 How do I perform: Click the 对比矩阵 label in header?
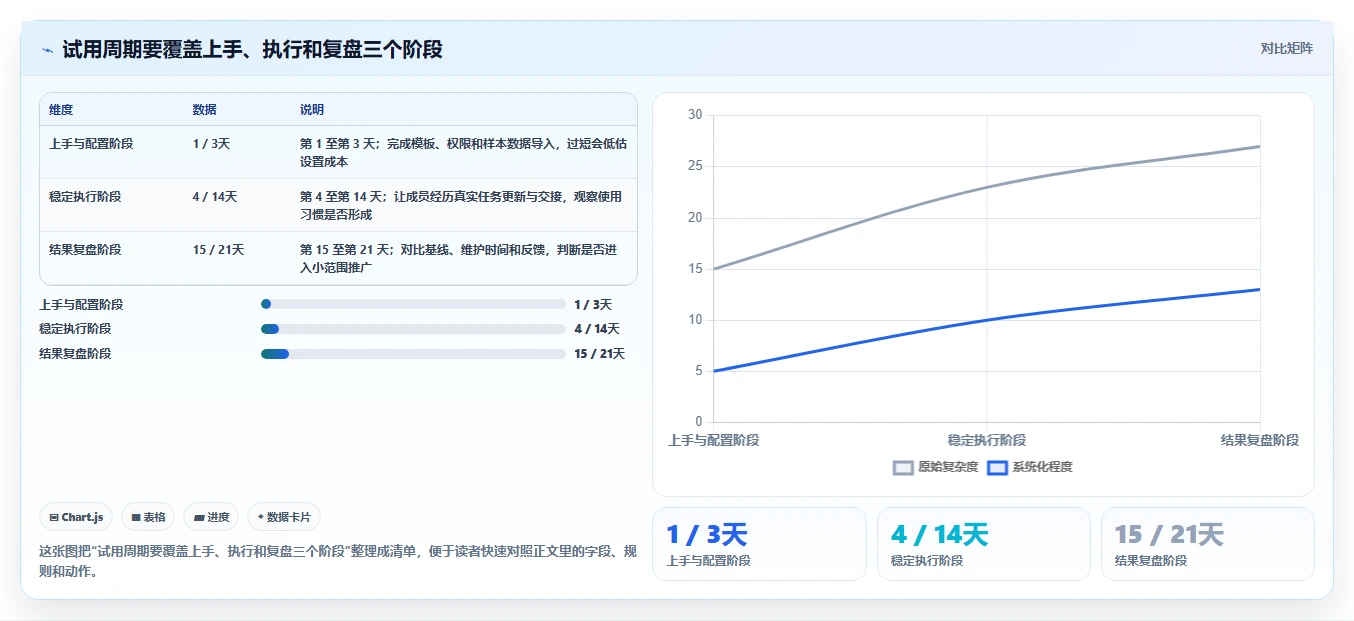(1286, 48)
